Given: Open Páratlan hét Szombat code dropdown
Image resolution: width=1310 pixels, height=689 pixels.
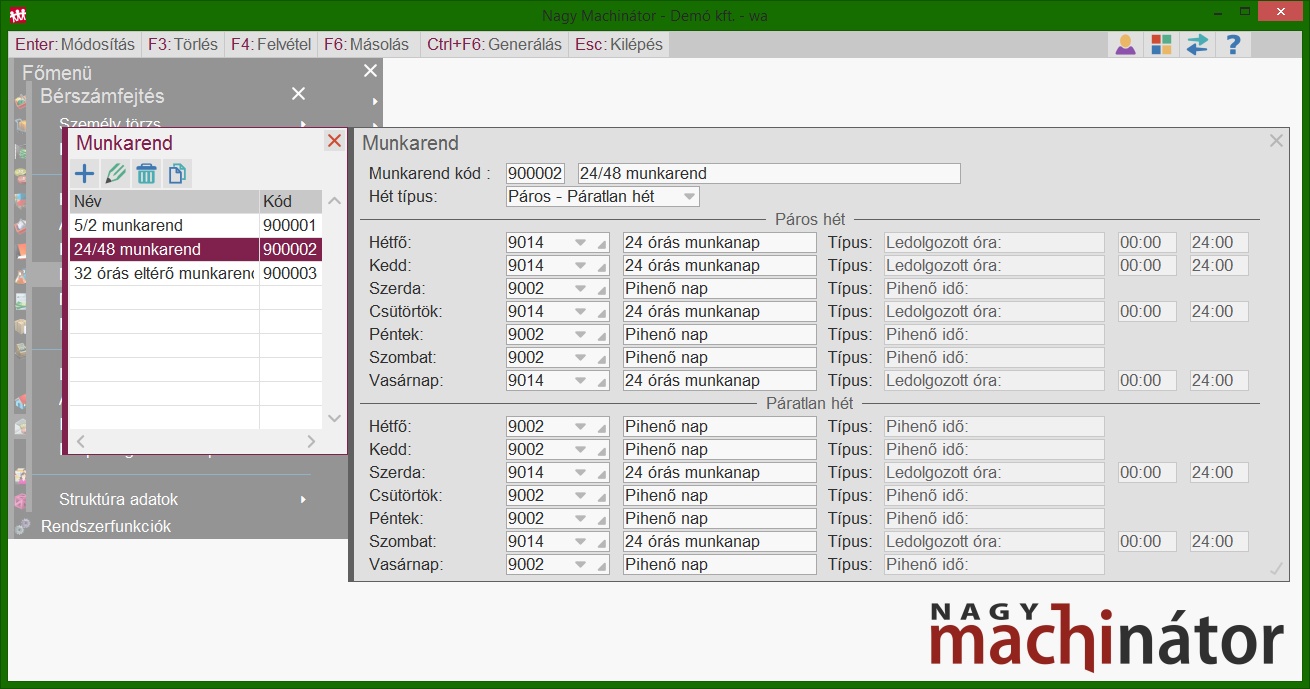Looking at the screenshot, I should click(580, 542).
